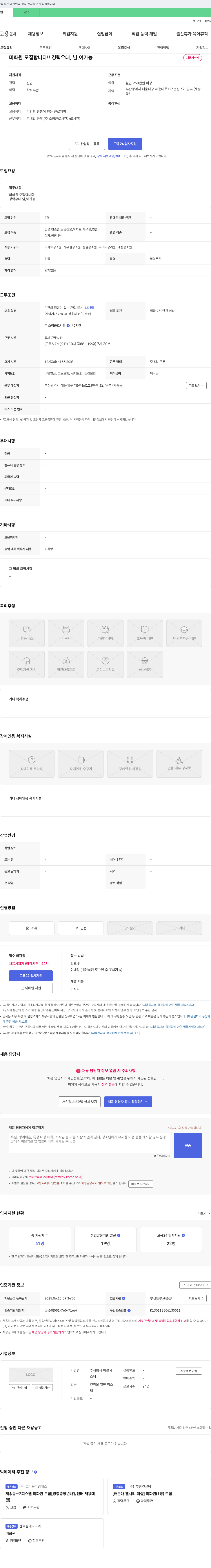The image size is (211, 1568).
Task: Click the 장애인용 주차장 facility icon
Action: [x=31, y=764]
